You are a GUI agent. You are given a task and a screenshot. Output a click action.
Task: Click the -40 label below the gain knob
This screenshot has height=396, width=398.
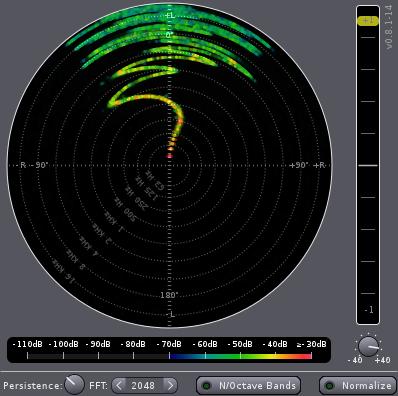pyautogui.click(x=355, y=360)
